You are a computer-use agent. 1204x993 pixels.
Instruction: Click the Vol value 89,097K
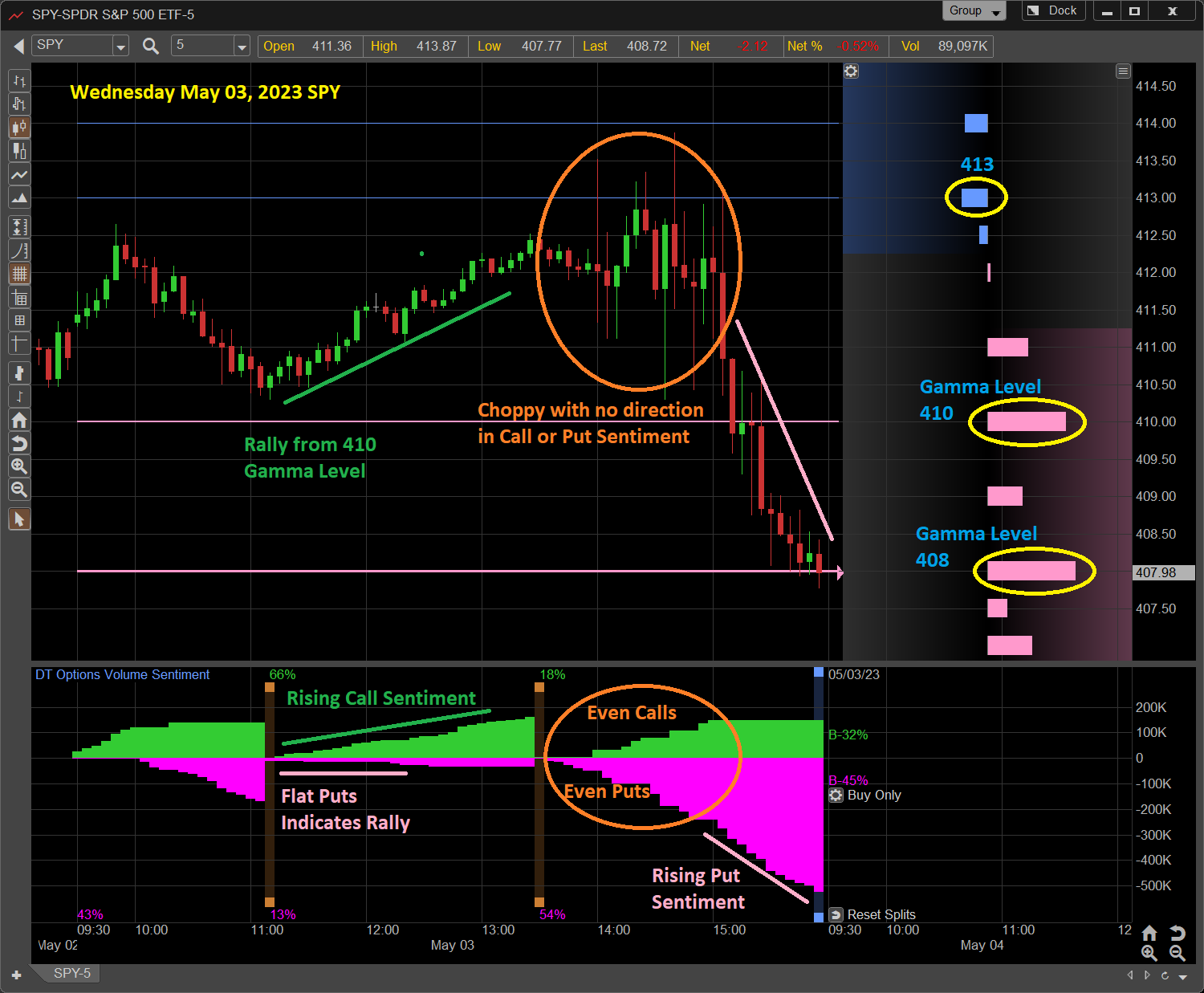point(962,47)
